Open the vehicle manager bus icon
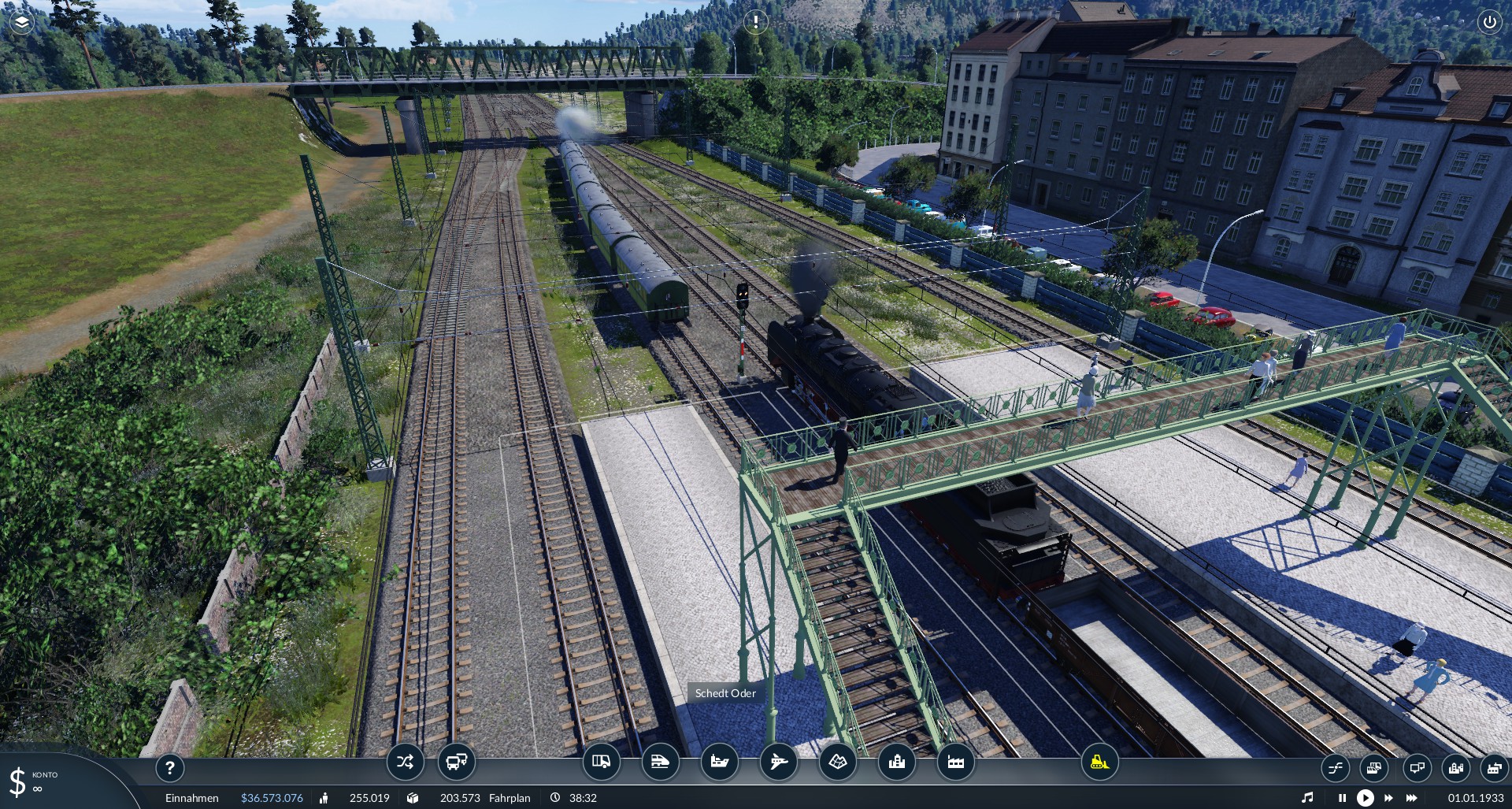The image size is (1512, 809). click(x=457, y=762)
